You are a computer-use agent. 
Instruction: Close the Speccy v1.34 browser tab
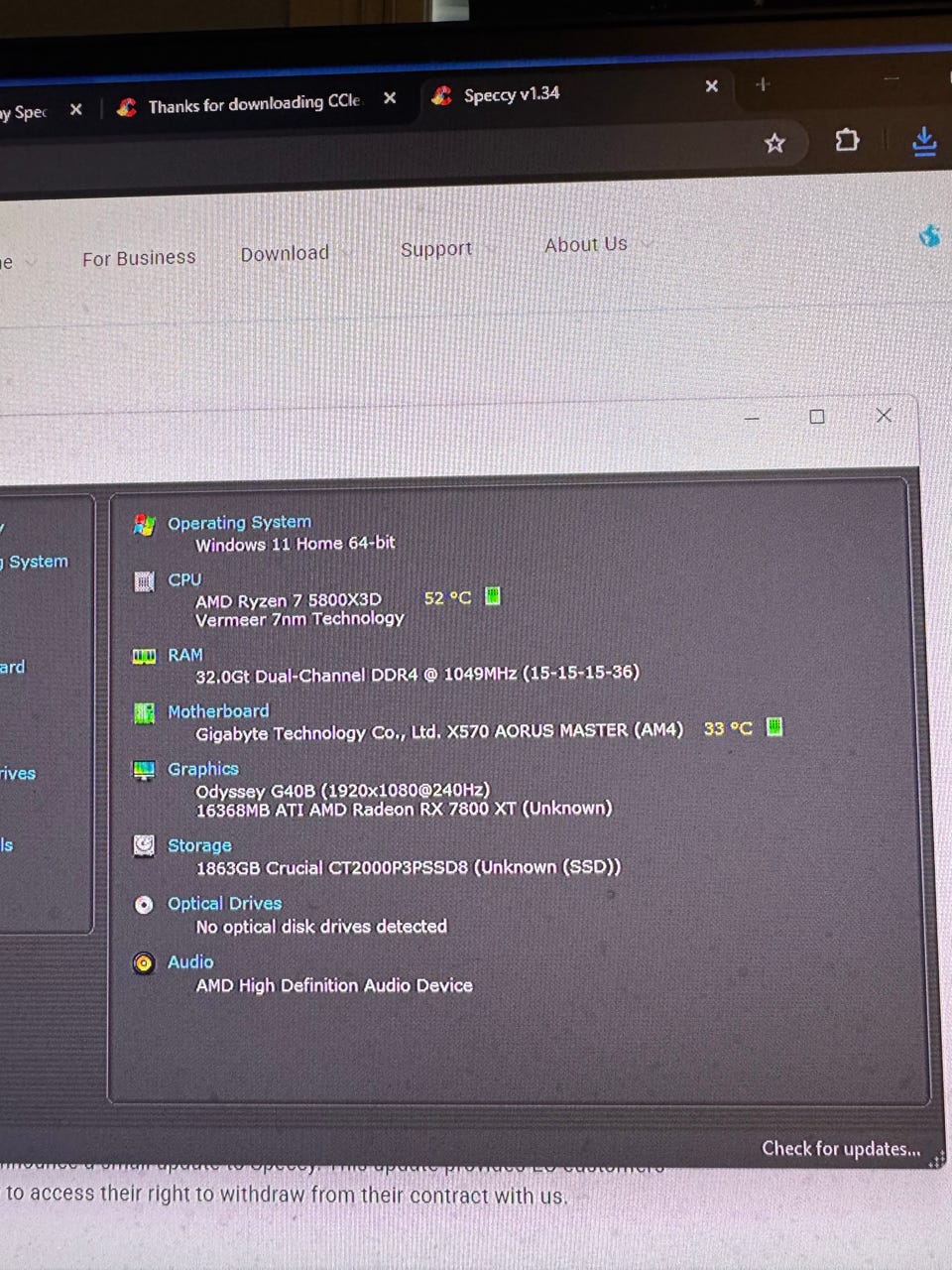pyautogui.click(x=711, y=86)
